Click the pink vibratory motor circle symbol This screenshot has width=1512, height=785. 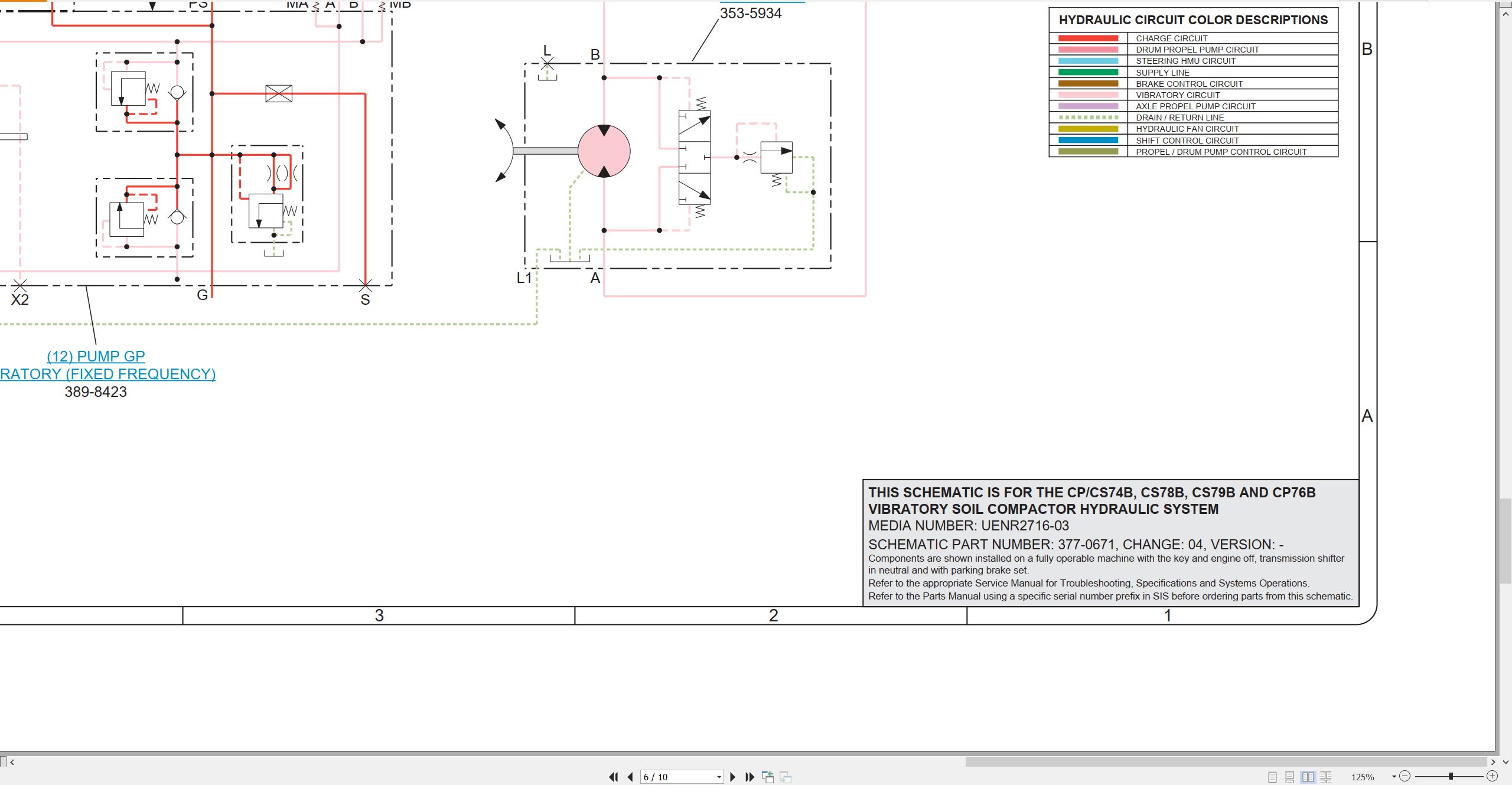[x=604, y=151]
